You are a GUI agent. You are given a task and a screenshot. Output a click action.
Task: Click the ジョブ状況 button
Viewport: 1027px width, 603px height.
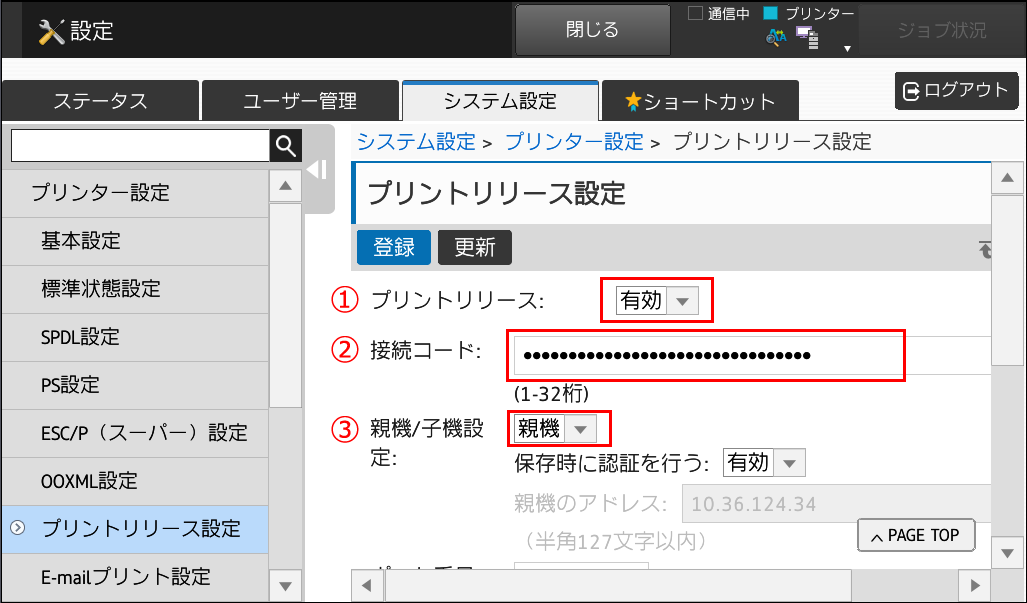pos(942,30)
